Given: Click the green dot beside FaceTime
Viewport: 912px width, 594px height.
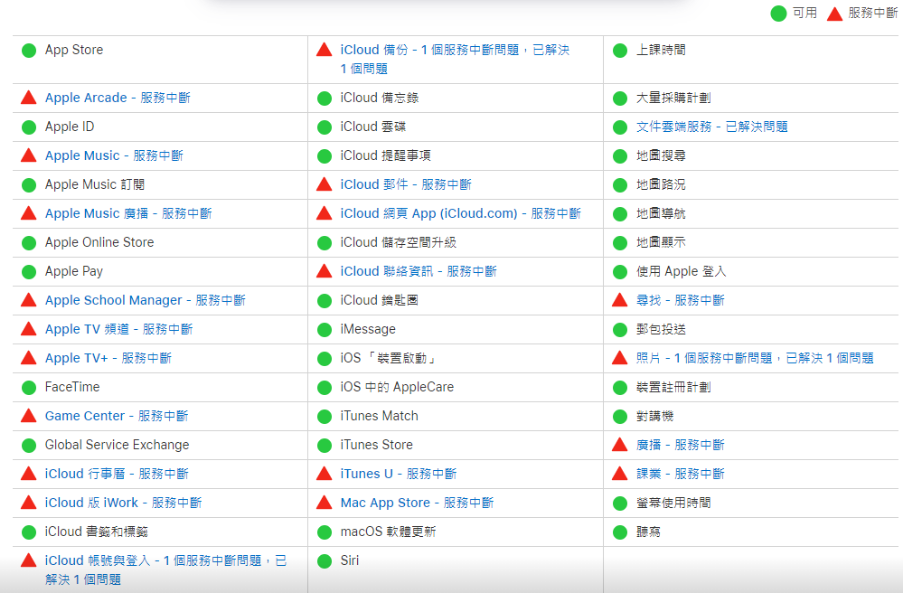Looking at the screenshot, I should (28, 387).
